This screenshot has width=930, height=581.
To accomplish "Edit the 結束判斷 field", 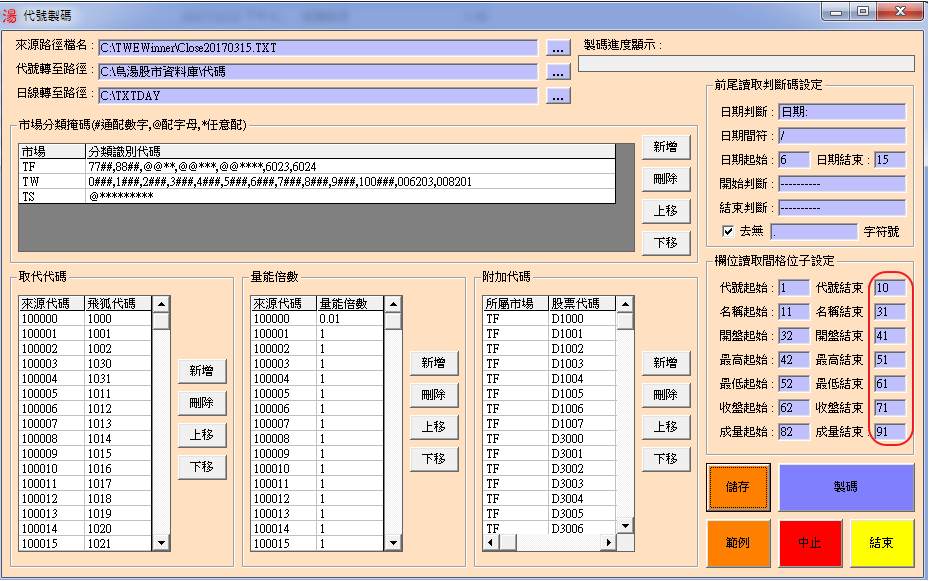I will point(842,208).
